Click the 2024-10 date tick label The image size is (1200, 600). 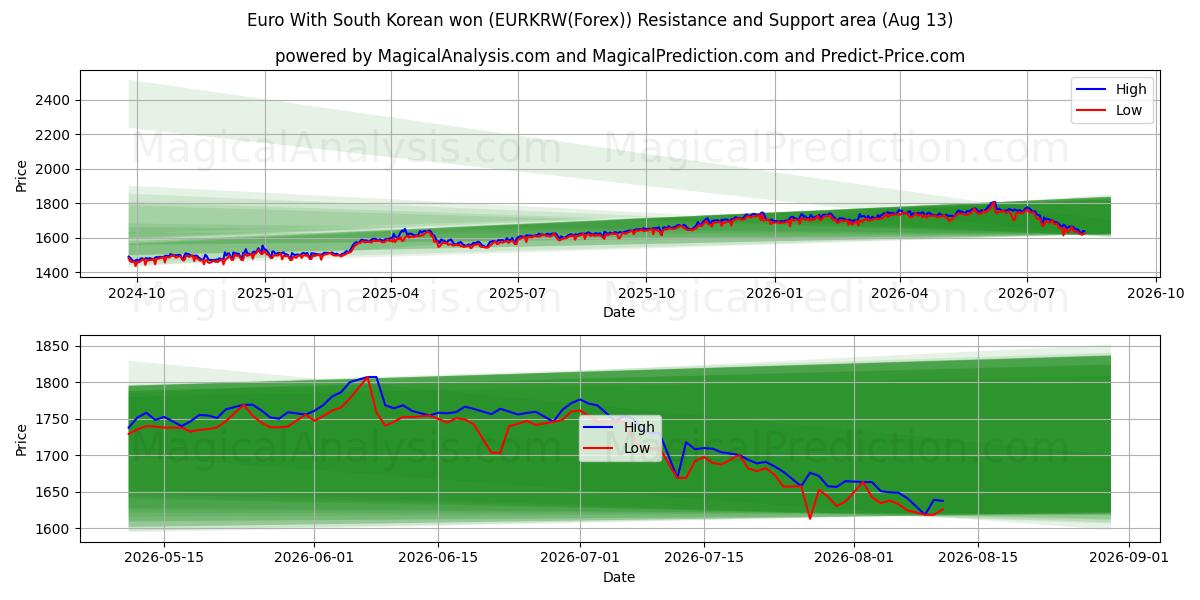point(136,293)
